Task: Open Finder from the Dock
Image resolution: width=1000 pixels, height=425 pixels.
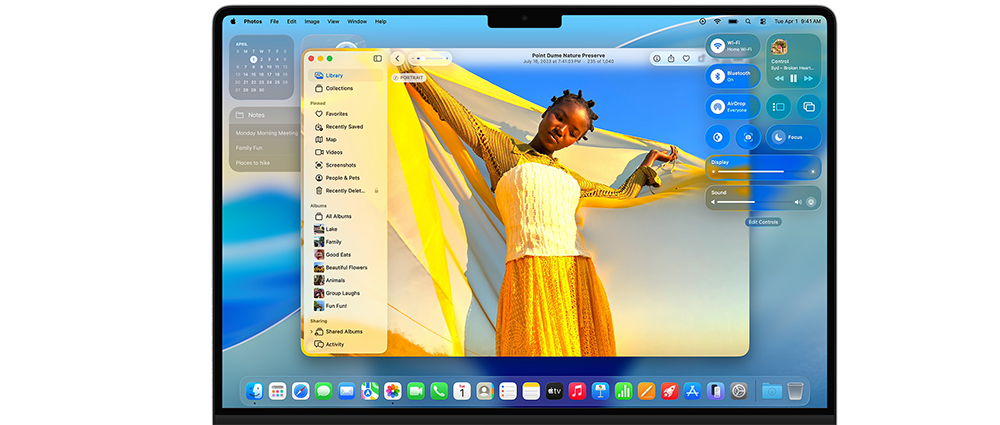Action: pos(254,391)
